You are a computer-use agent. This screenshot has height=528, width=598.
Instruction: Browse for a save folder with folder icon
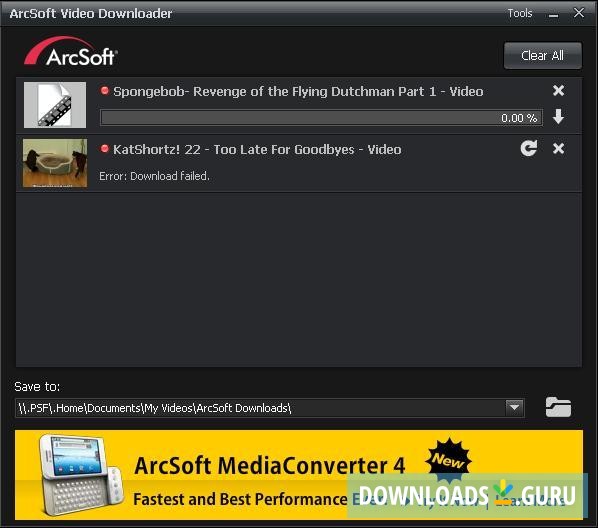click(x=558, y=407)
